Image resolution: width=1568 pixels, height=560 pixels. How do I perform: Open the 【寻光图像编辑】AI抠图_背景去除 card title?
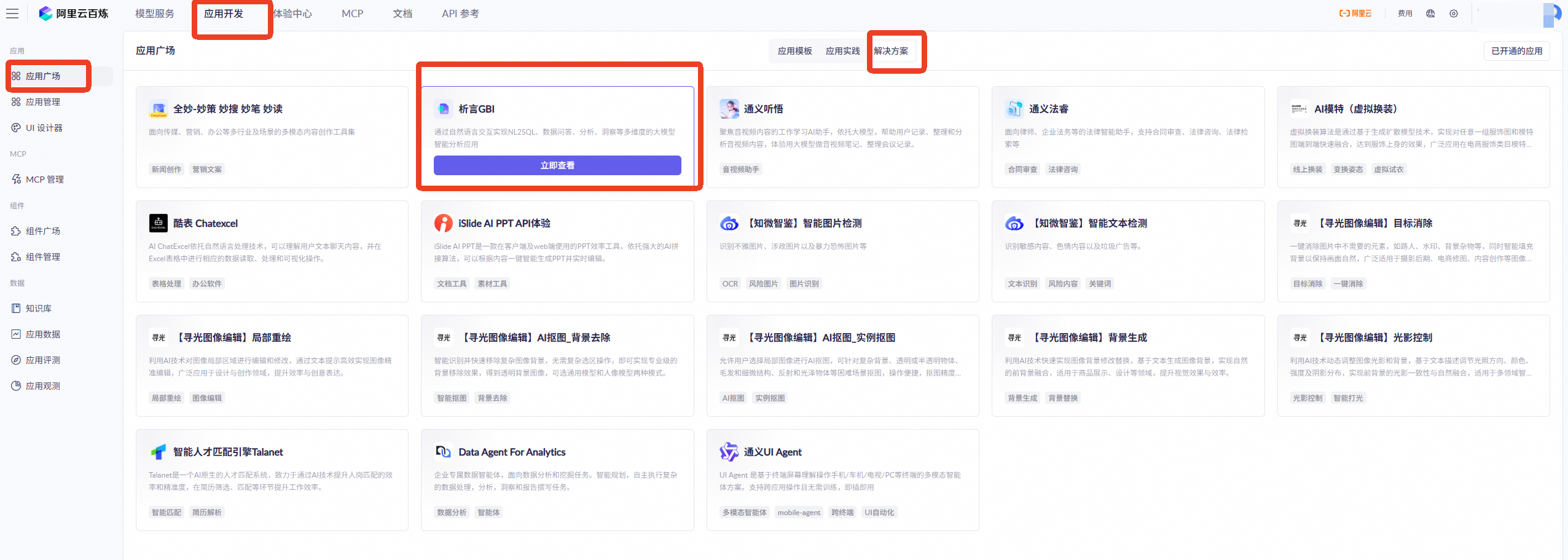click(x=535, y=337)
